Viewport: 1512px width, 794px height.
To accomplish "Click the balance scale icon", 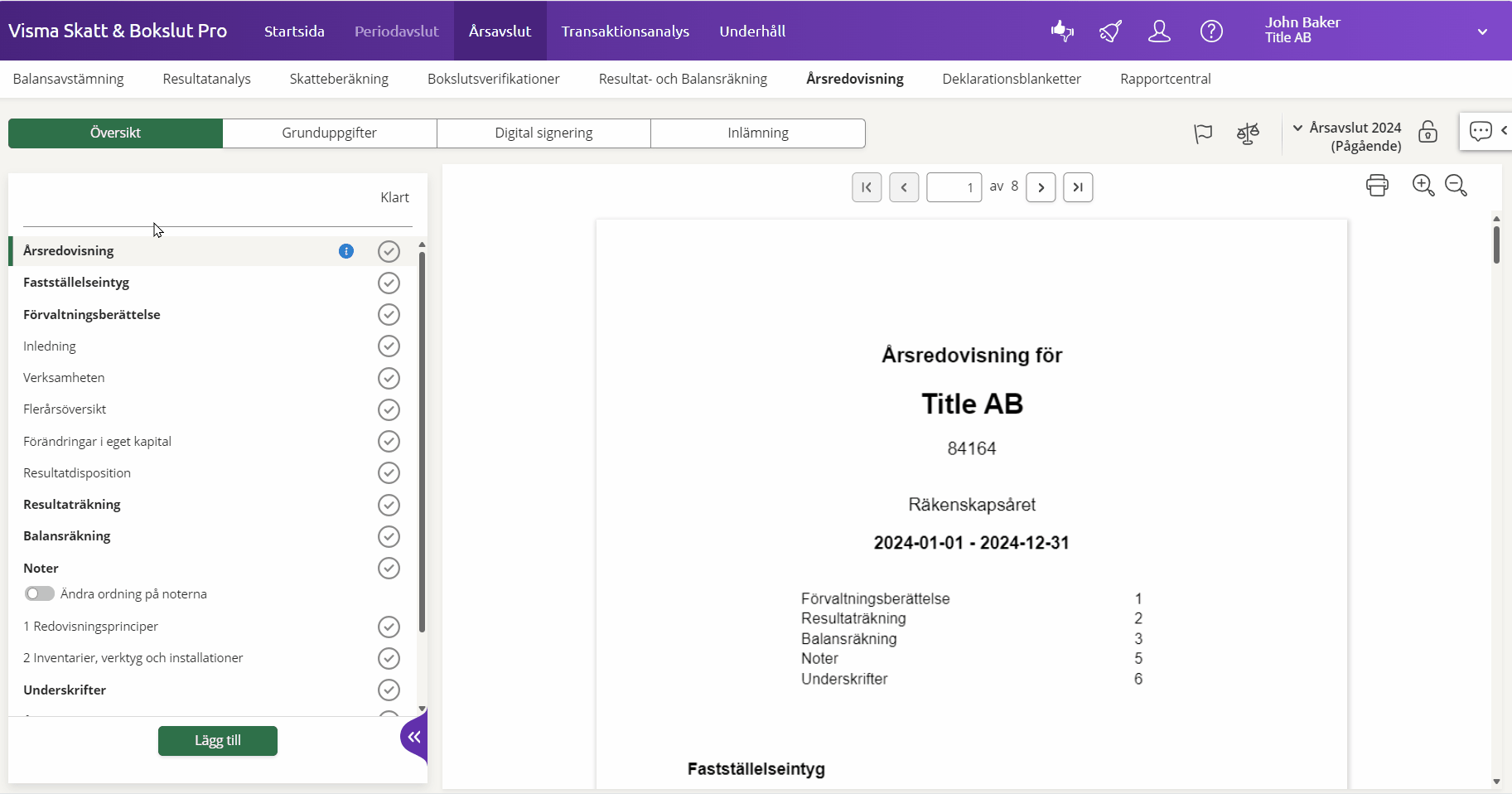I will 1248,133.
